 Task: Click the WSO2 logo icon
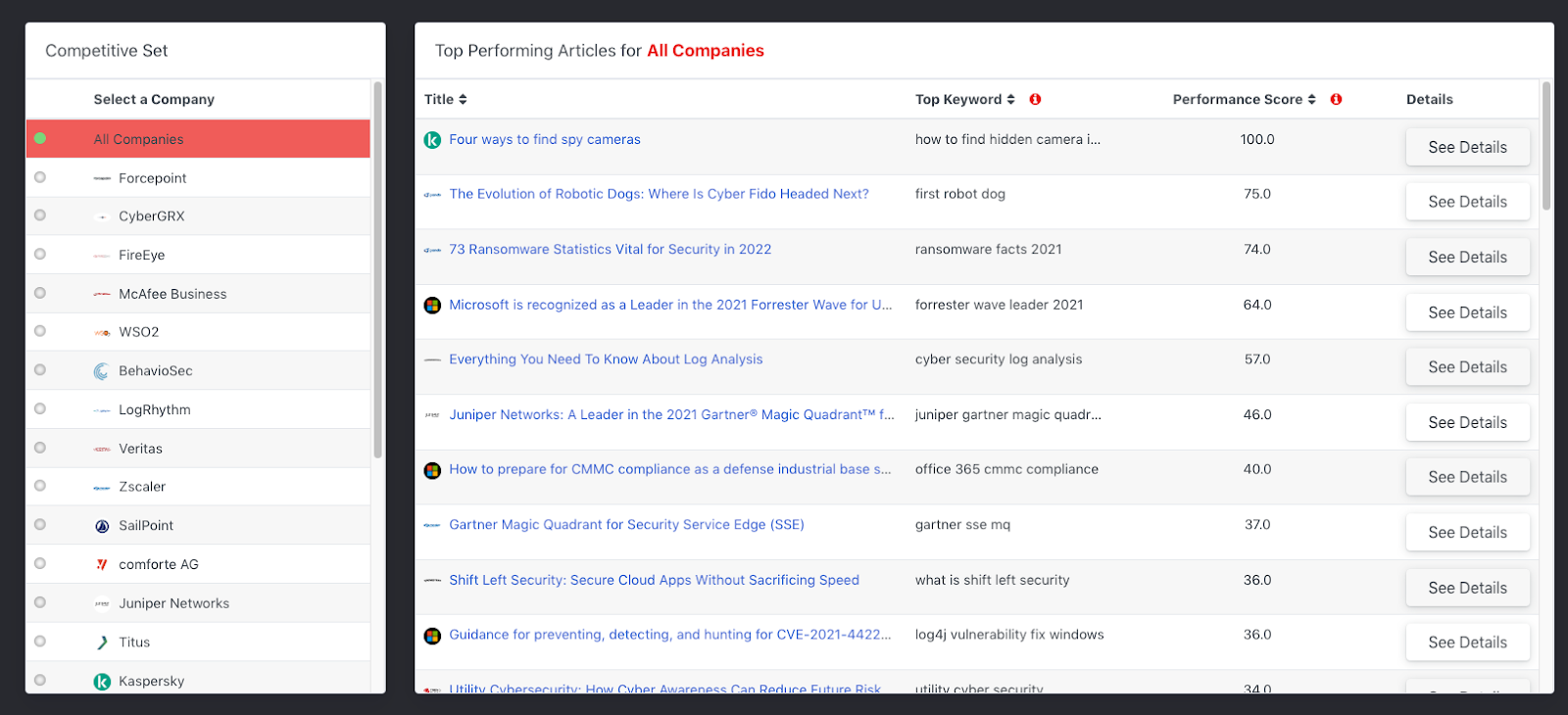(102, 333)
